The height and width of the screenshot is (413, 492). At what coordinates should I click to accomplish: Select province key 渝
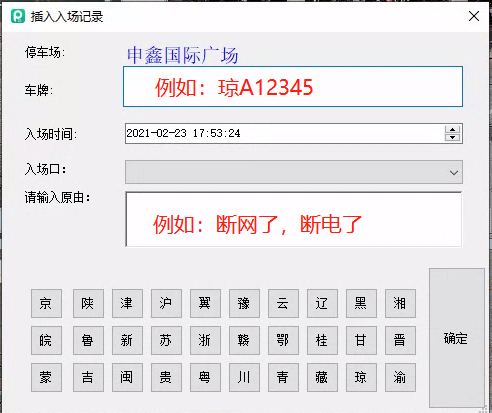click(x=400, y=377)
